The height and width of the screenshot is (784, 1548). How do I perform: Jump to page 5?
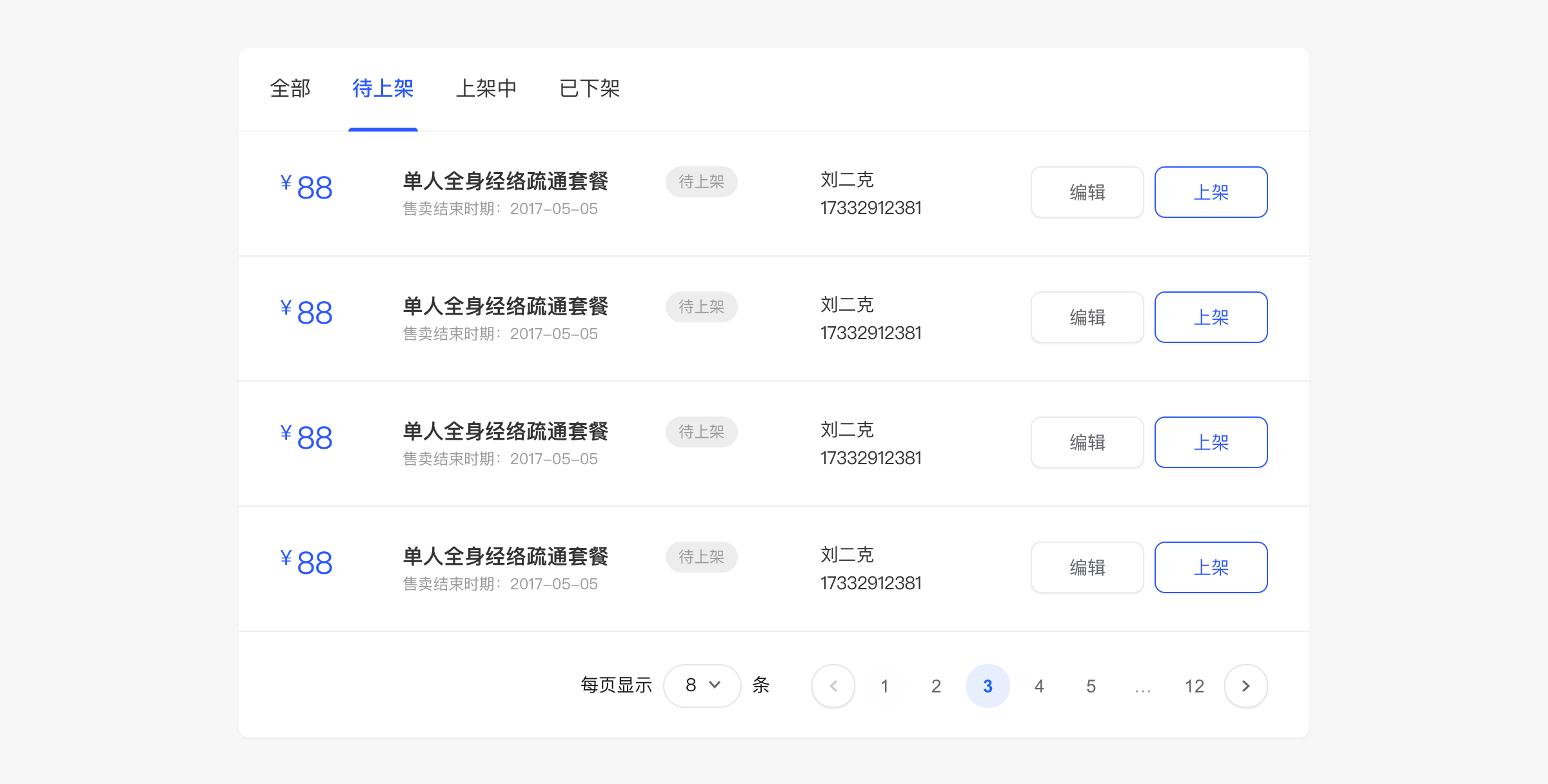(x=1091, y=686)
